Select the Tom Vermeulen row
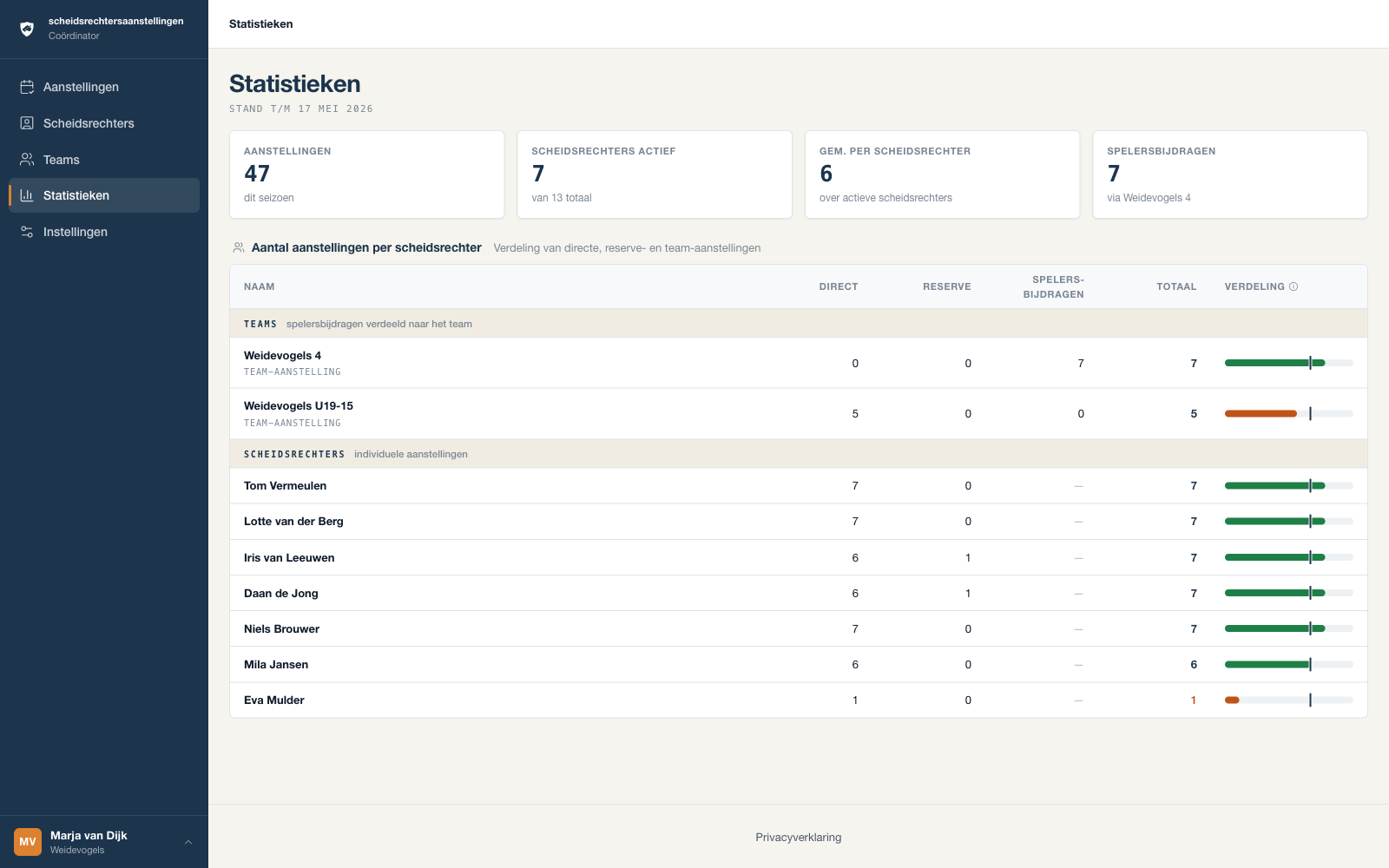This screenshot has height=868, width=1389. coord(799,486)
